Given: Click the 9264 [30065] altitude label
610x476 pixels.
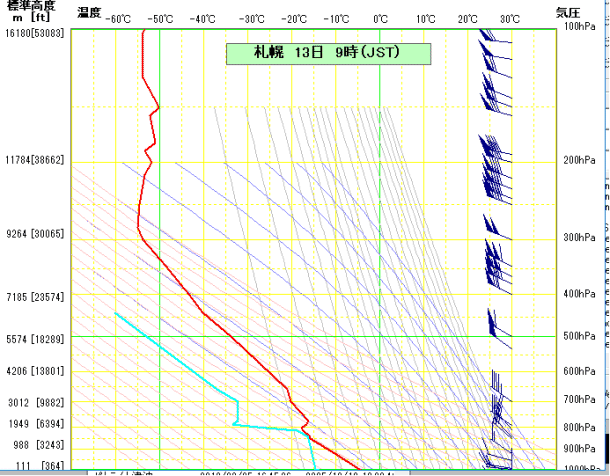Looking at the screenshot, I should click(x=36, y=234).
